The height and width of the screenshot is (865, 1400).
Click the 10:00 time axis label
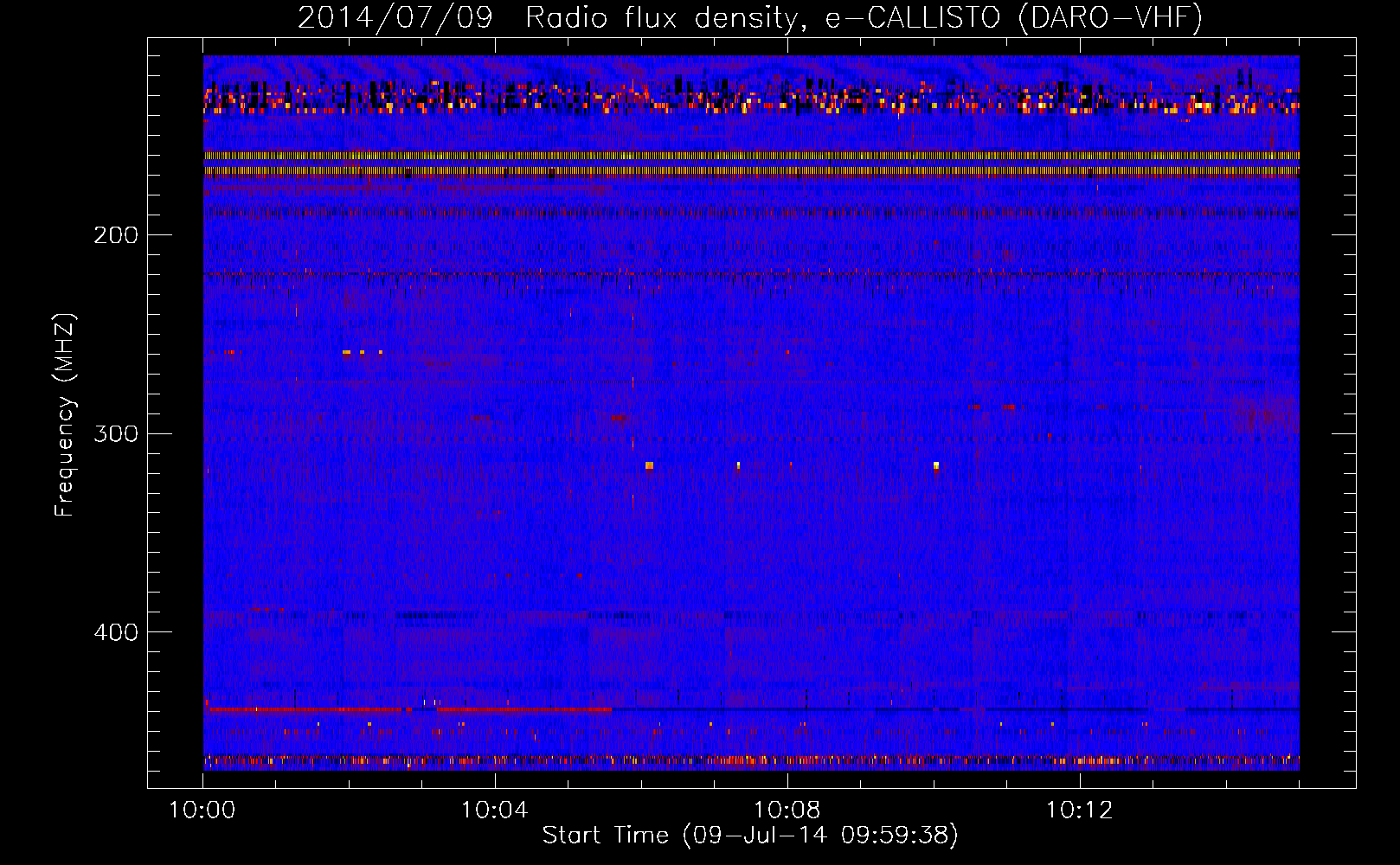[x=202, y=811]
